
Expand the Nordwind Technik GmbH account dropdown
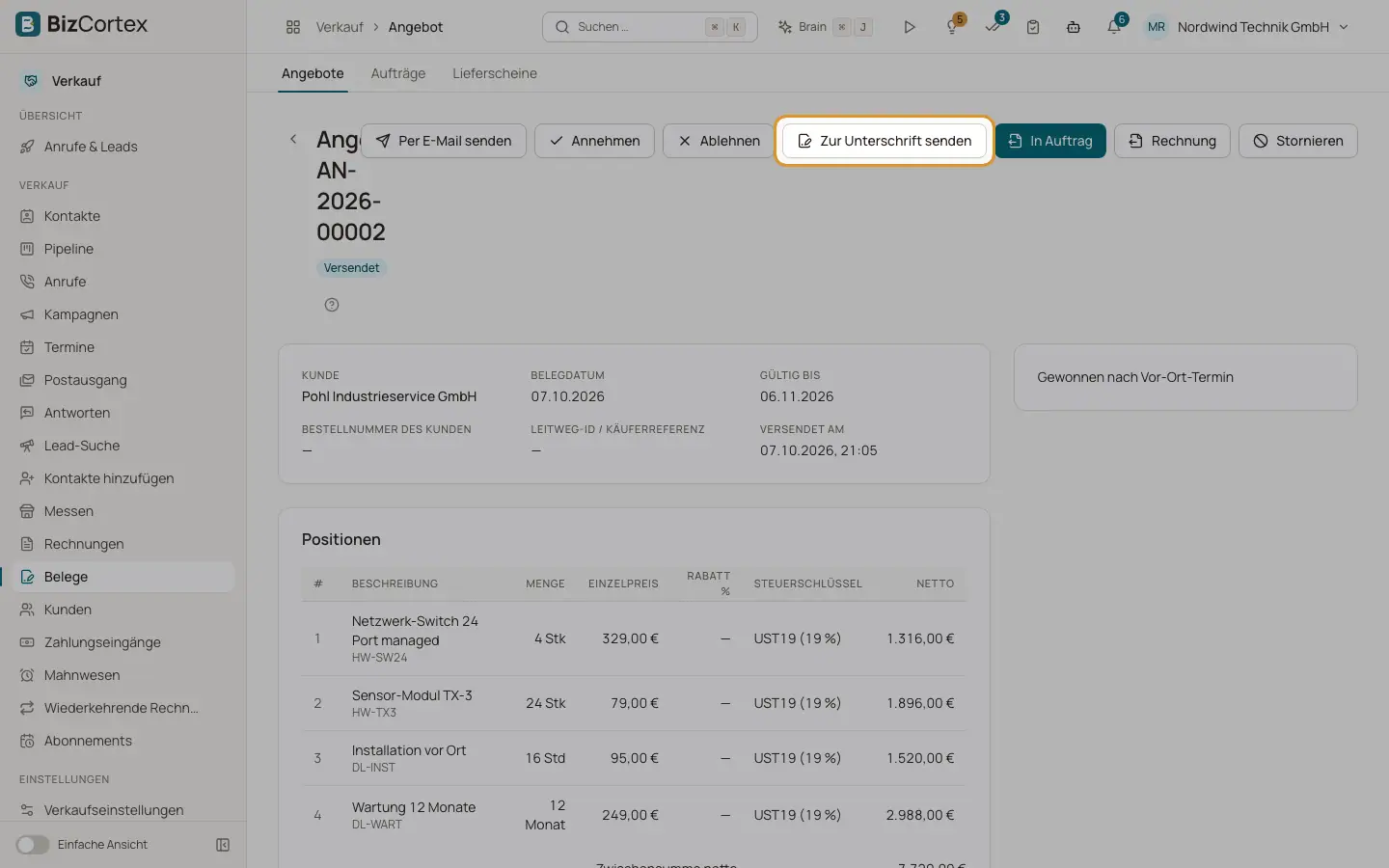(1247, 27)
